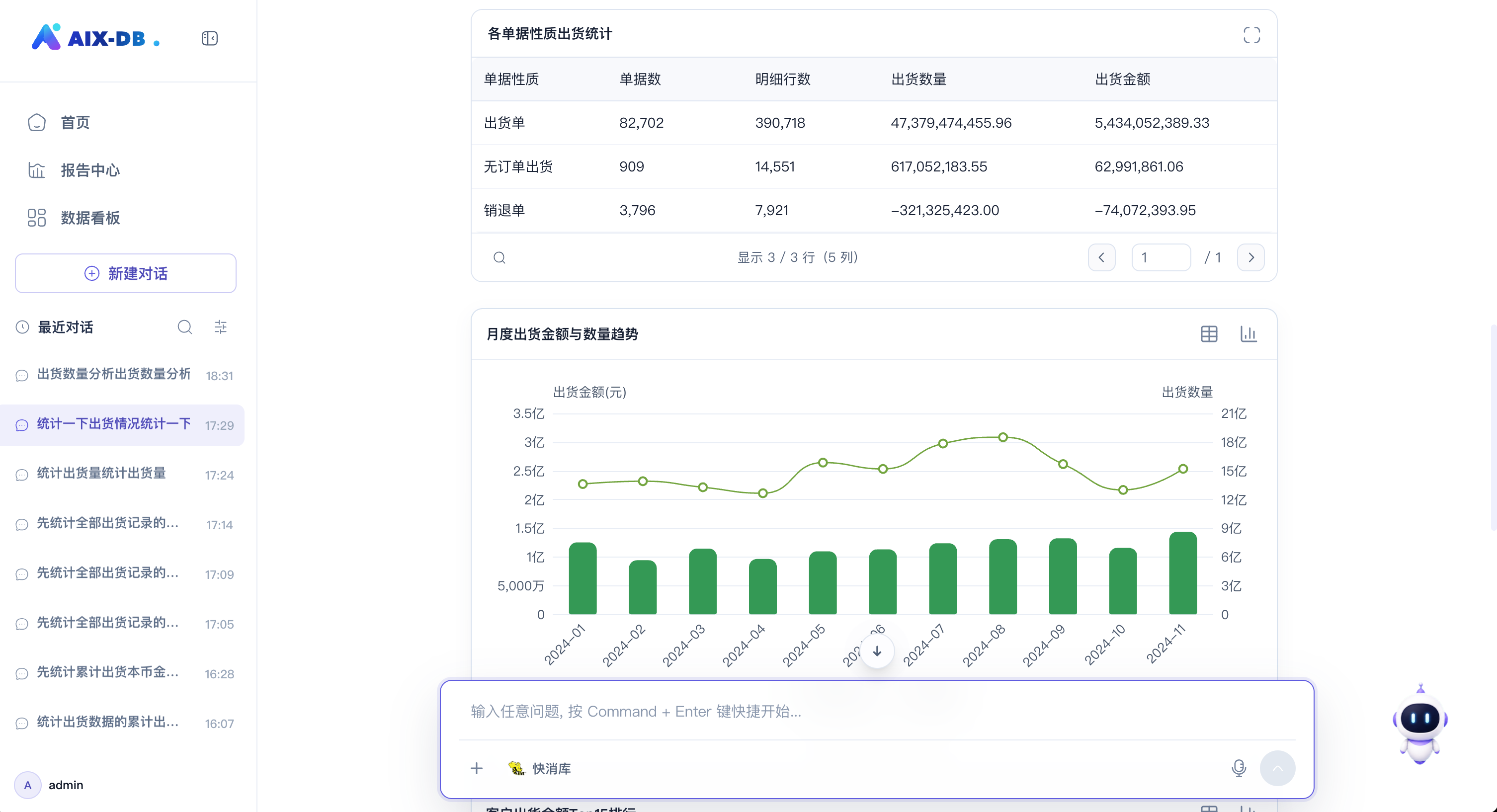Click the admin username label
Viewport: 1497px width, 812px height.
click(66, 785)
